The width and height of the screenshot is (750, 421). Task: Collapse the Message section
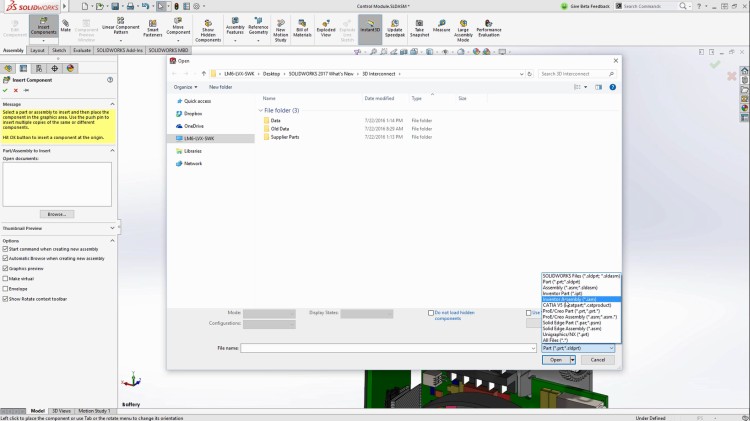112,104
